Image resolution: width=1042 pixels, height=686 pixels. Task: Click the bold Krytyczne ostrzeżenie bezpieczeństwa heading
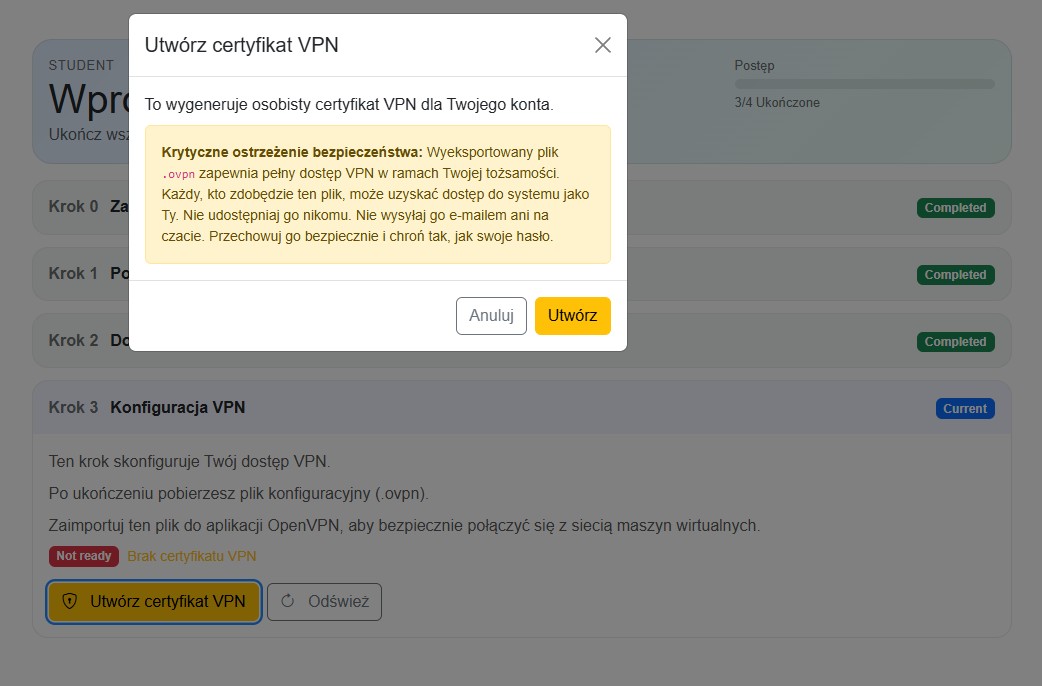coord(292,153)
